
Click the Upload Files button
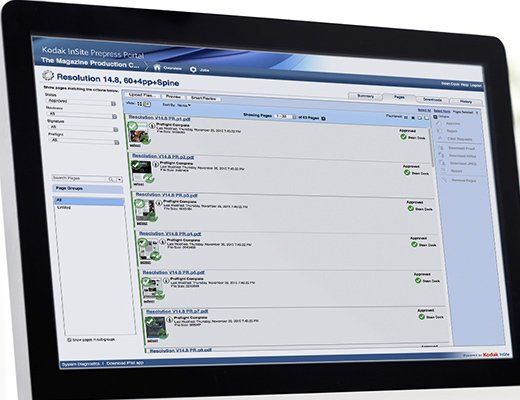click(x=141, y=95)
